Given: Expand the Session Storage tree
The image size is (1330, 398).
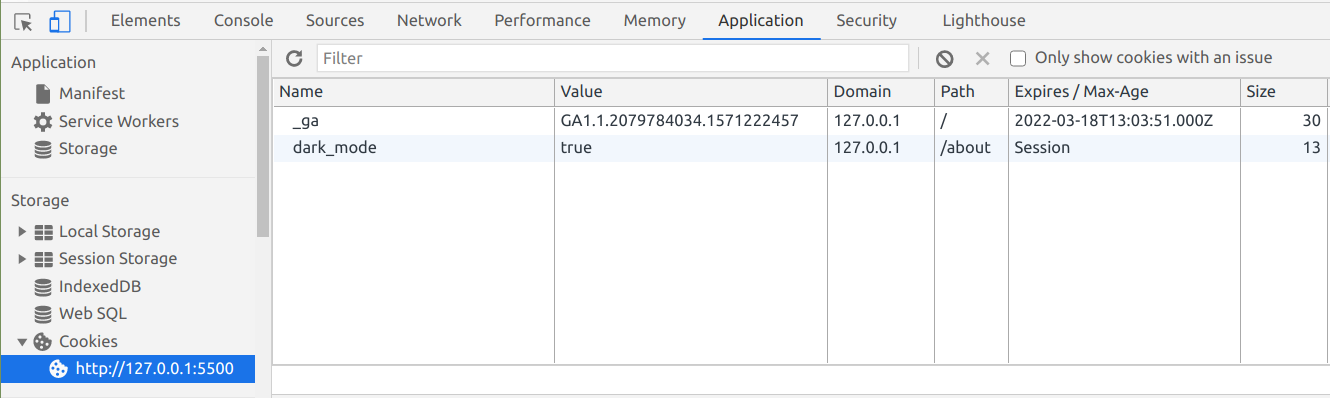Looking at the screenshot, I should [x=22, y=259].
